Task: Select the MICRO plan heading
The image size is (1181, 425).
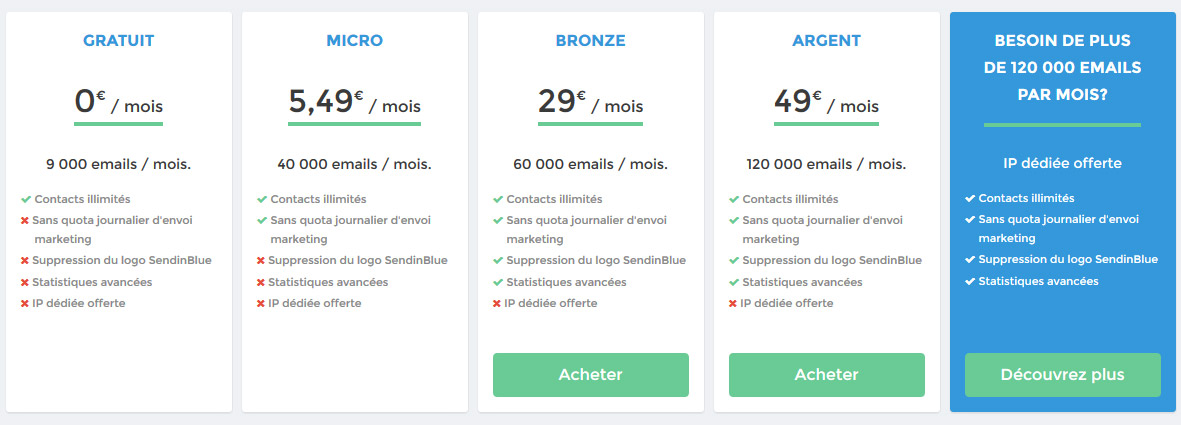Action: [x=355, y=41]
